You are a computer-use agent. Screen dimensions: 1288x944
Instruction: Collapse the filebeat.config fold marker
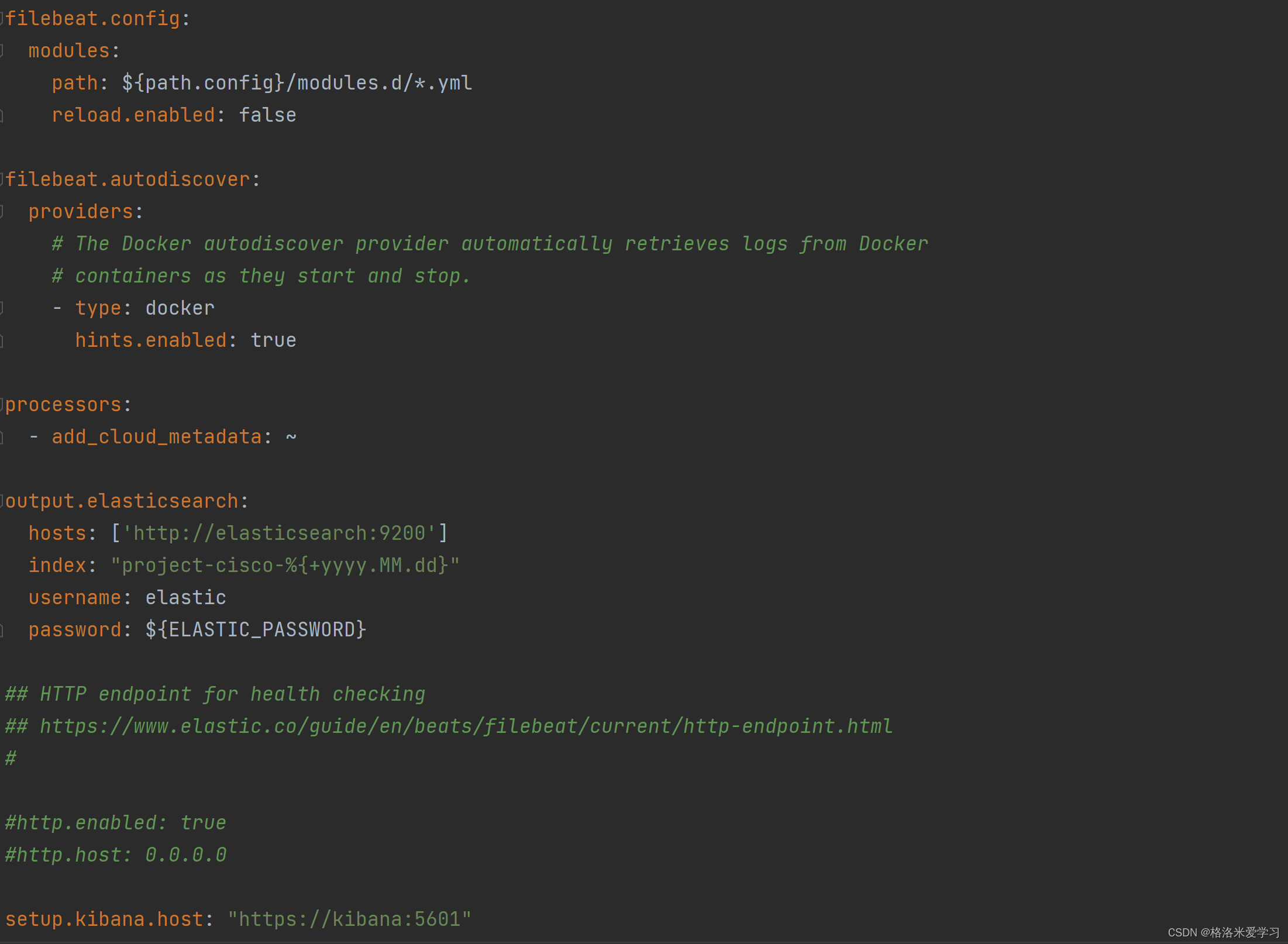click(2, 19)
